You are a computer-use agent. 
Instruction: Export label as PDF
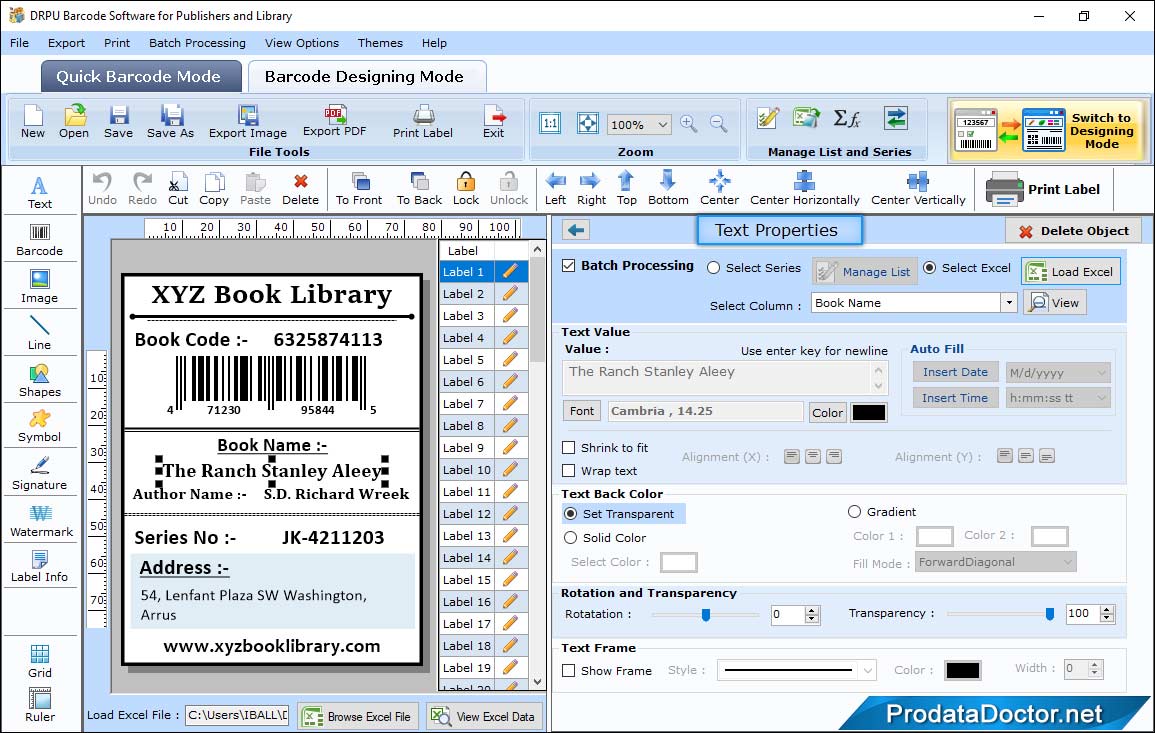coord(334,122)
